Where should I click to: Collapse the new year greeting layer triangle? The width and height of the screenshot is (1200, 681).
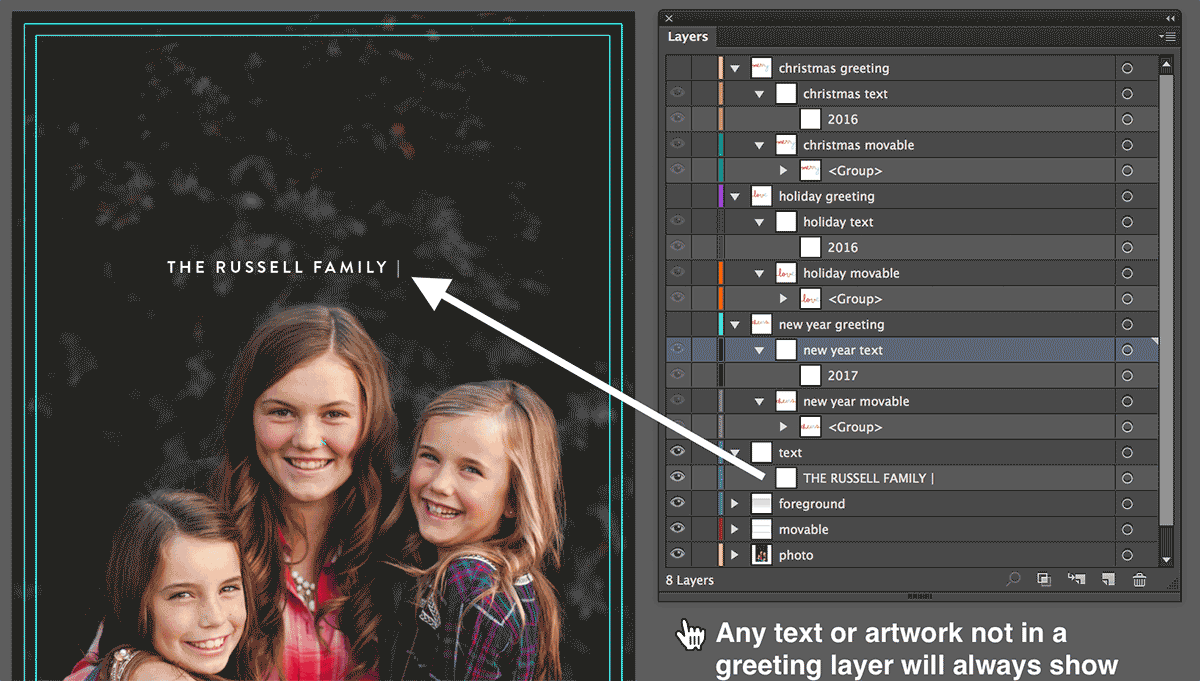pyautogui.click(x=735, y=325)
